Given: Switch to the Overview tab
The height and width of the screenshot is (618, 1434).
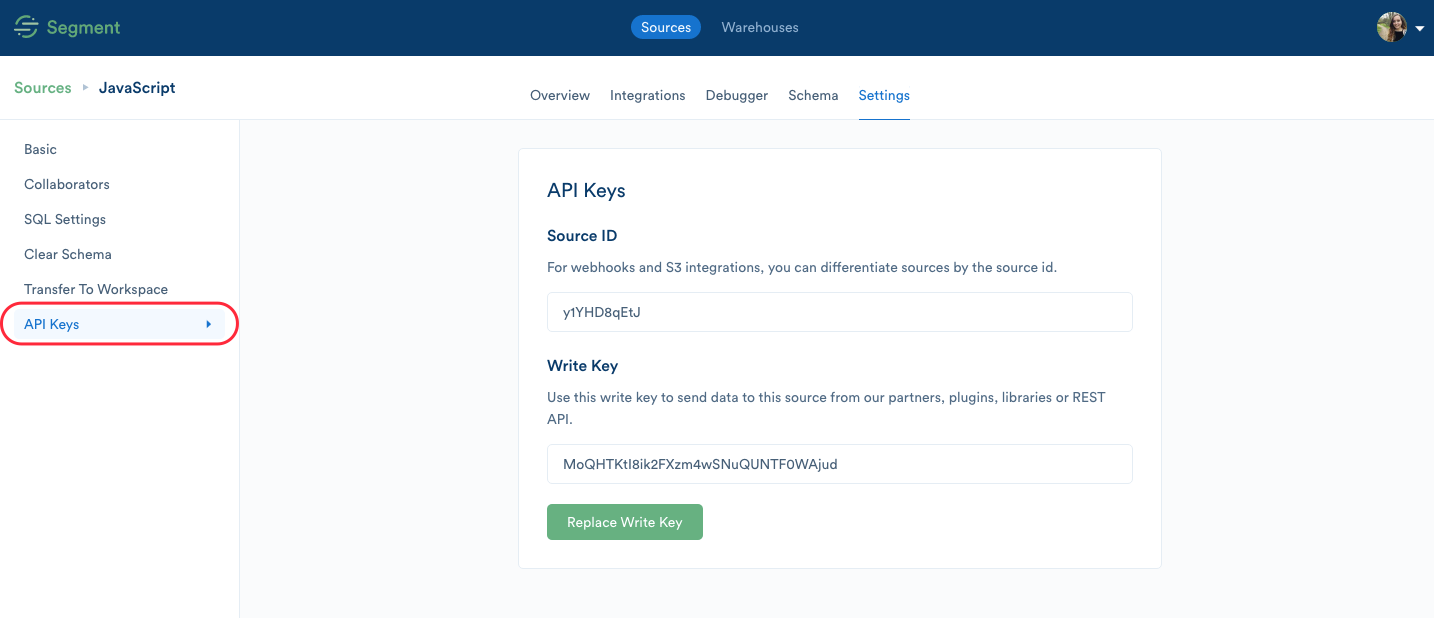Looking at the screenshot, I should tap(560, 95).
